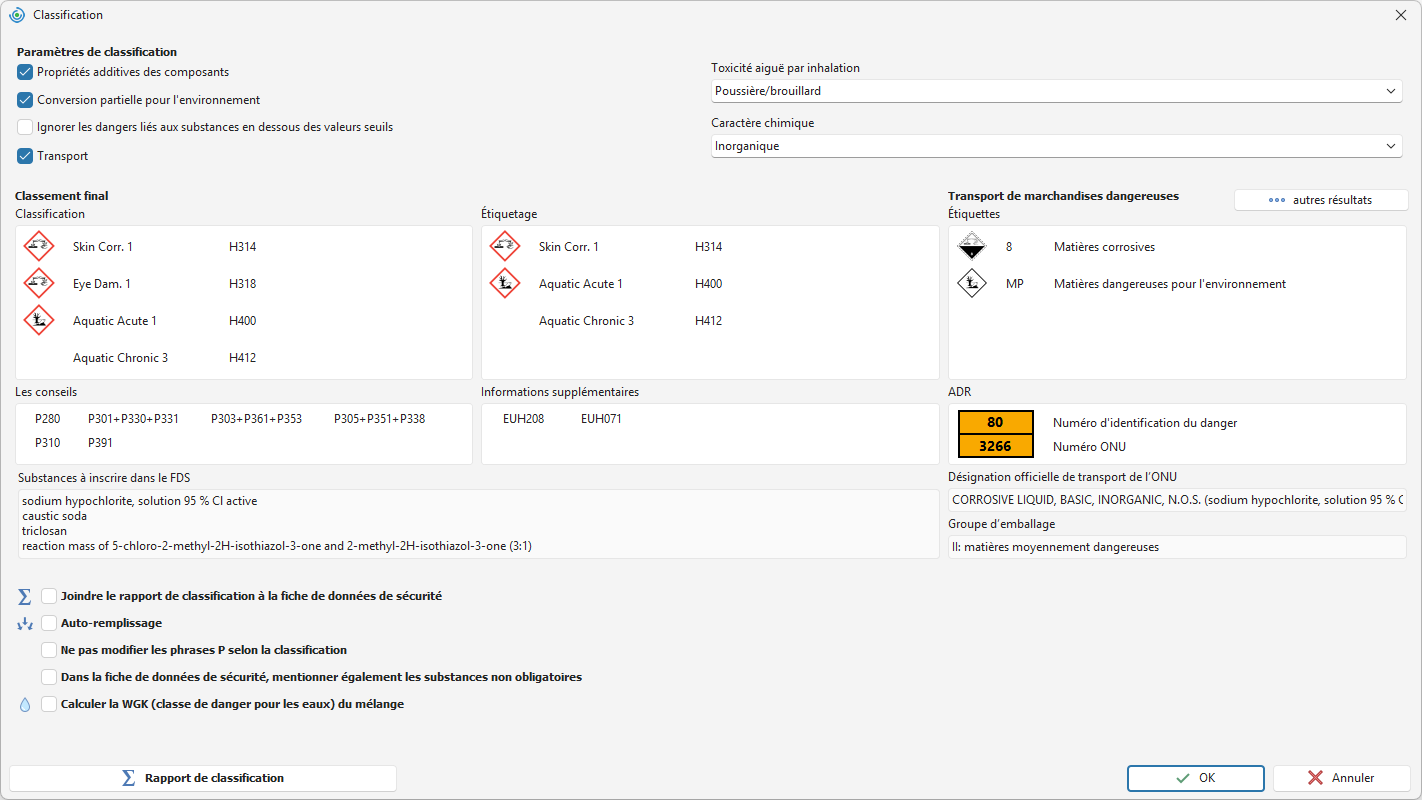Click the auto-fill arrows icon beside Auto-remplissage
The height and width of the screenshot is (800, 1422).
[25, 624]
